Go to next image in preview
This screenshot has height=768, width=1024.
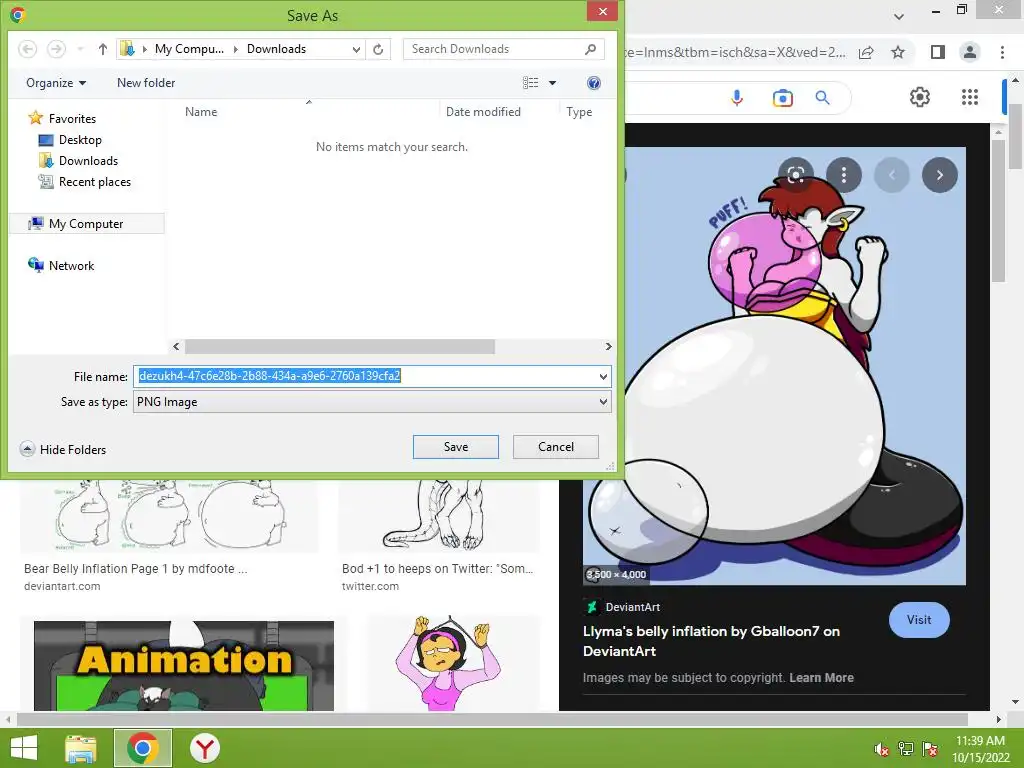(940, 174)
